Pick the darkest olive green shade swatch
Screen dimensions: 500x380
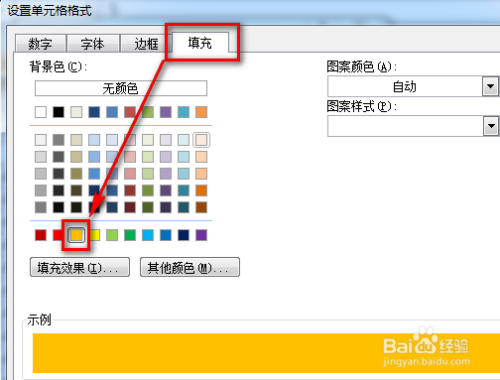148,207
